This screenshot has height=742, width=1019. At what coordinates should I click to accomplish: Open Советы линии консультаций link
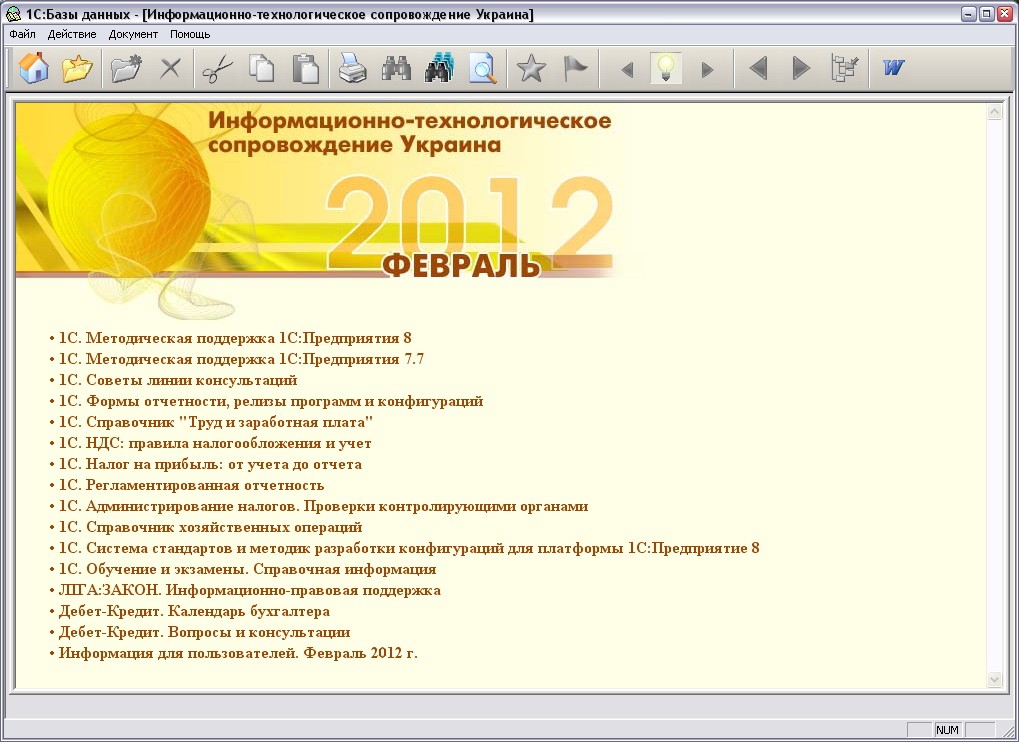click(x=178, y=380)
